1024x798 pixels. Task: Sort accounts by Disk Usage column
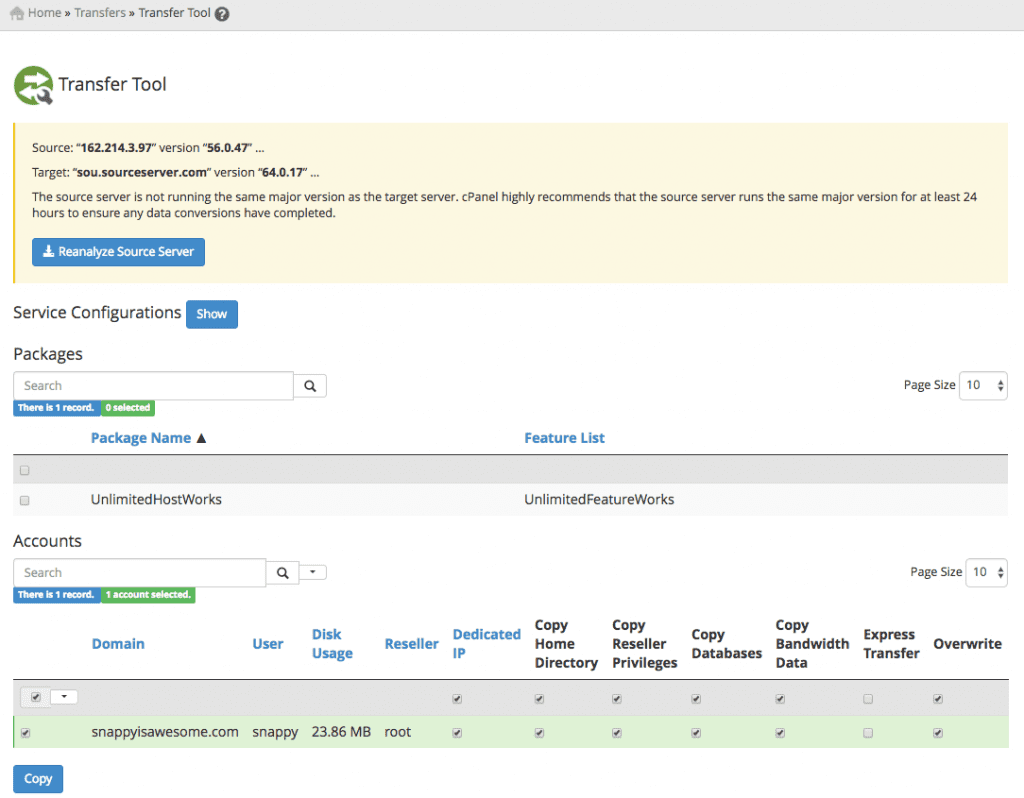click(x=331, y=644)
